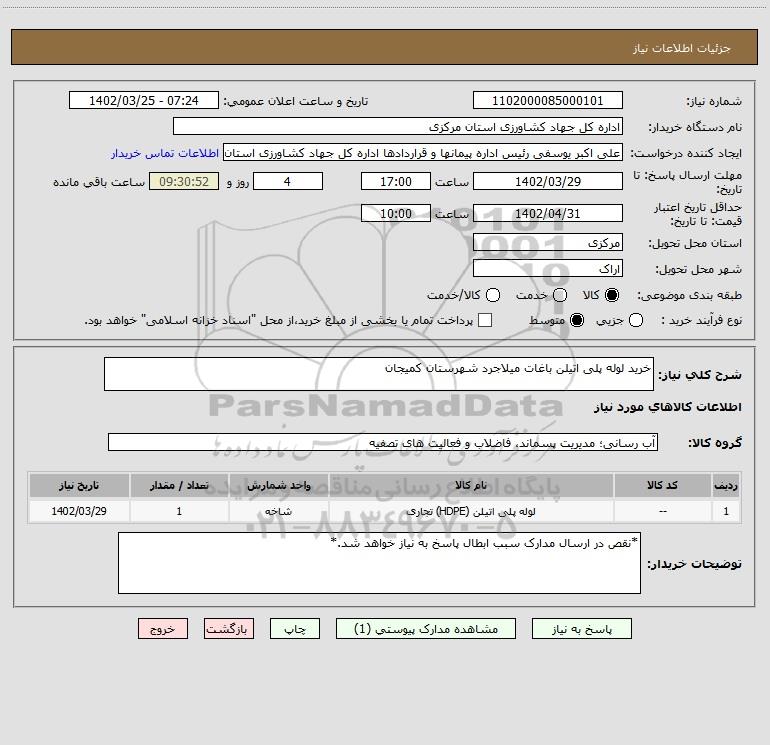The width and height of the screenshot is (770, 745).
Task: Click the need number field 1102000085000101
Action: pos(548,101)
